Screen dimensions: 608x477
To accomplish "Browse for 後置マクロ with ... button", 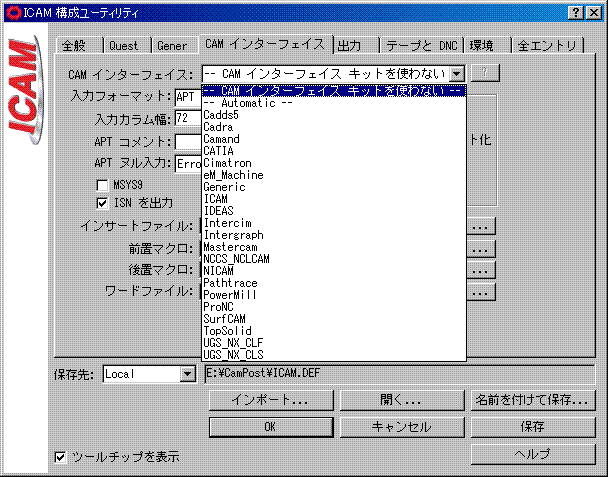I will pos(480,270).
